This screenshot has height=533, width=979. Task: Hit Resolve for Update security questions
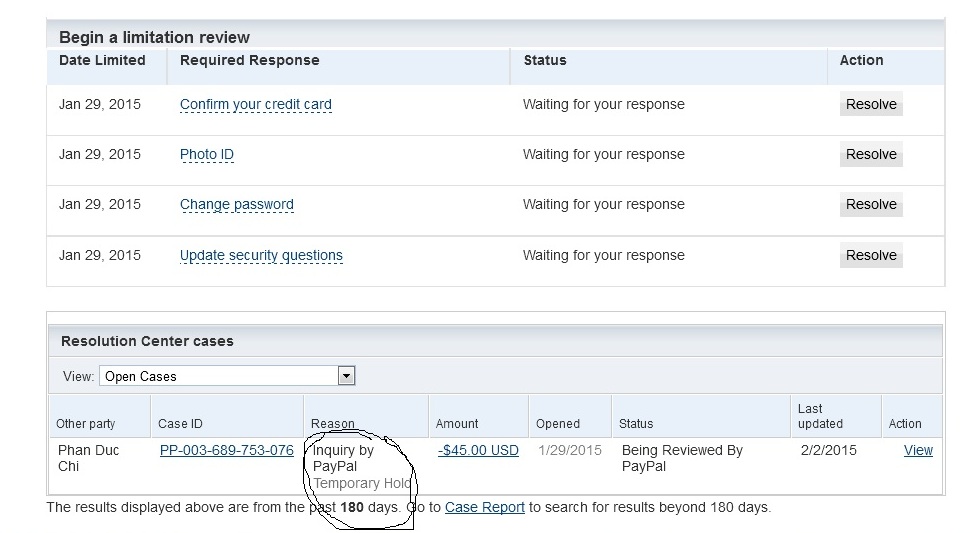[871, 255]
